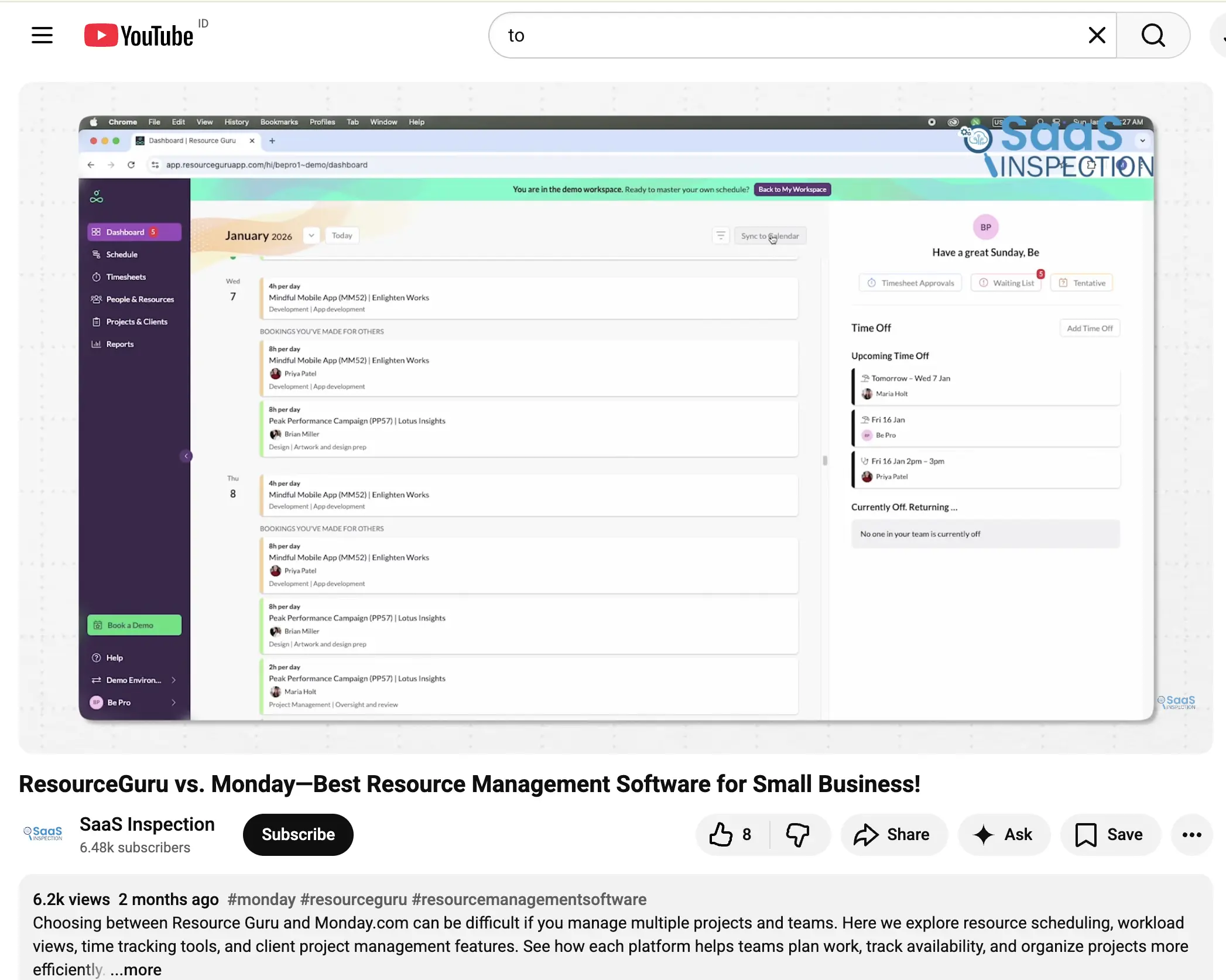This screenshot has width=1226, height=980.
Task: Open the #monday hashtag link
Action: [x=261, y=899]
